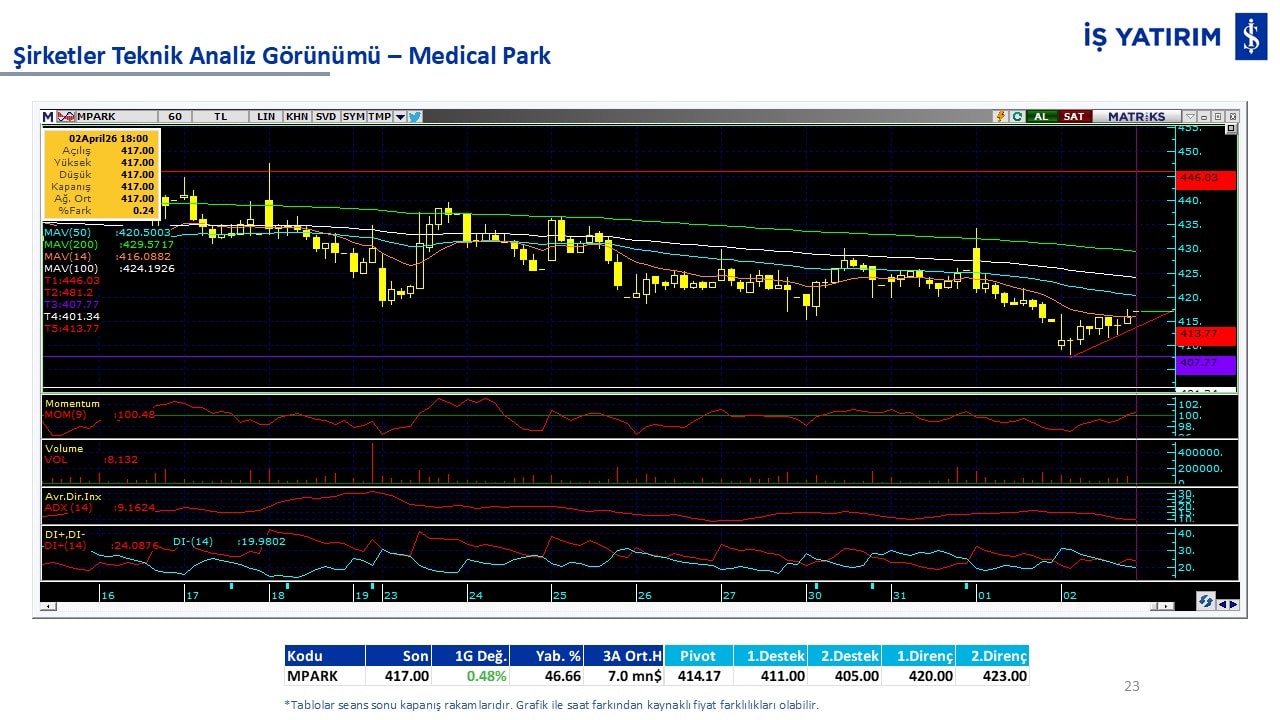
Task: Expand the triangle menu beside MATRIKS
Action: coord(1189,116)
